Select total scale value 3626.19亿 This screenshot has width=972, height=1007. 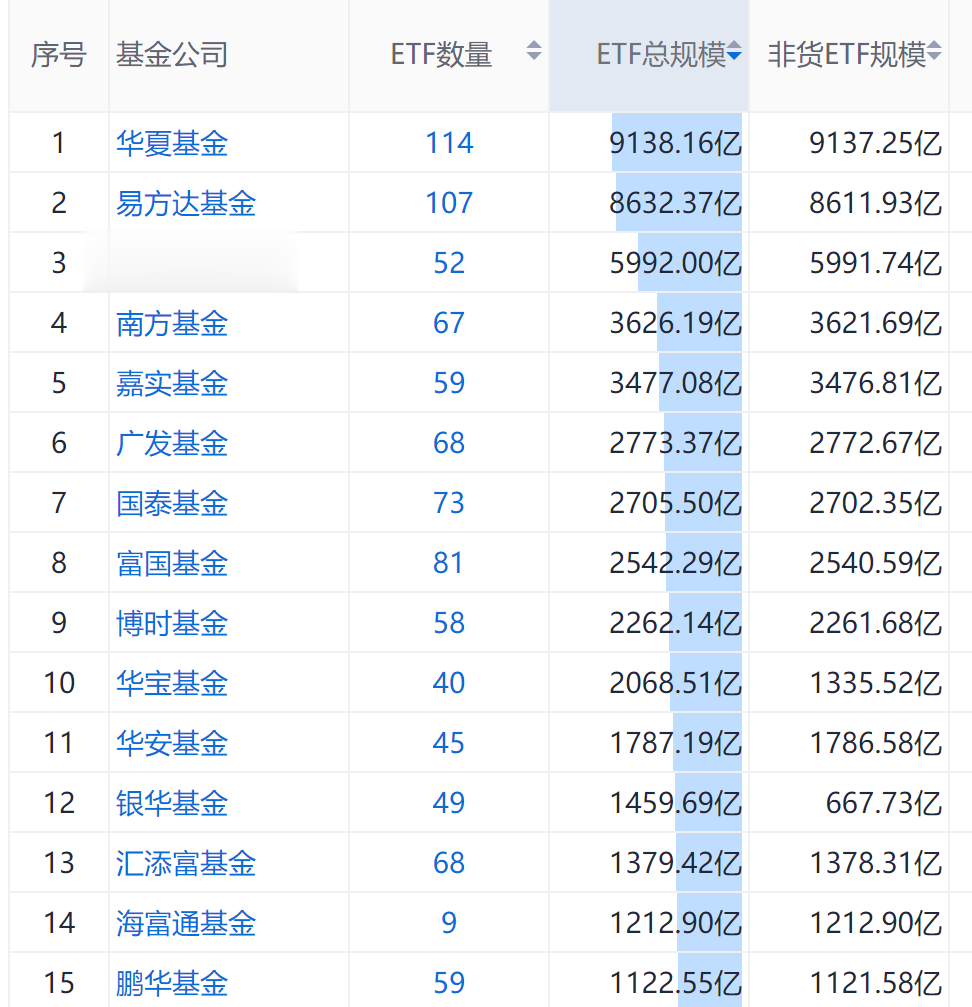tap(675, 324)
